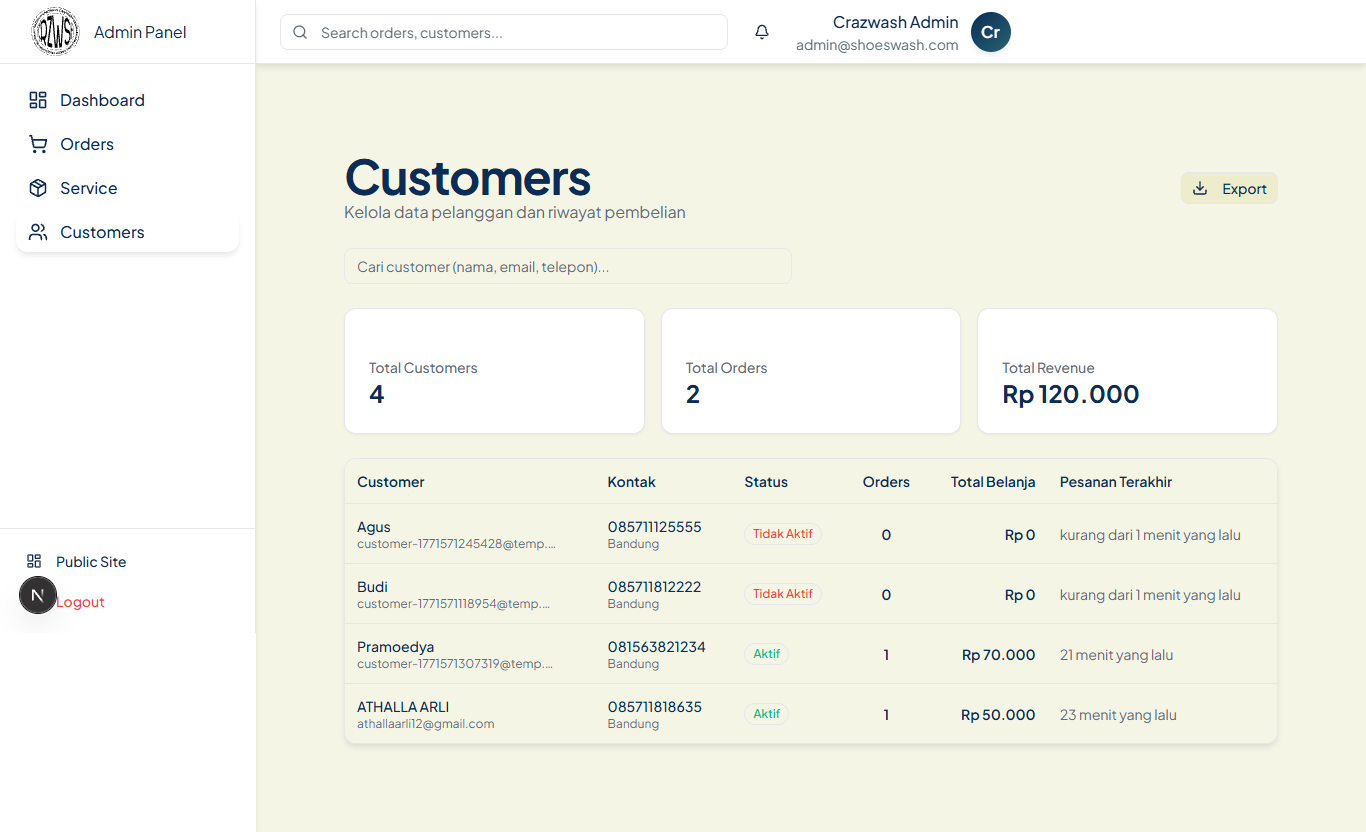Click the Admin Panel title
Screen dimensions: 1366x832
140,32
